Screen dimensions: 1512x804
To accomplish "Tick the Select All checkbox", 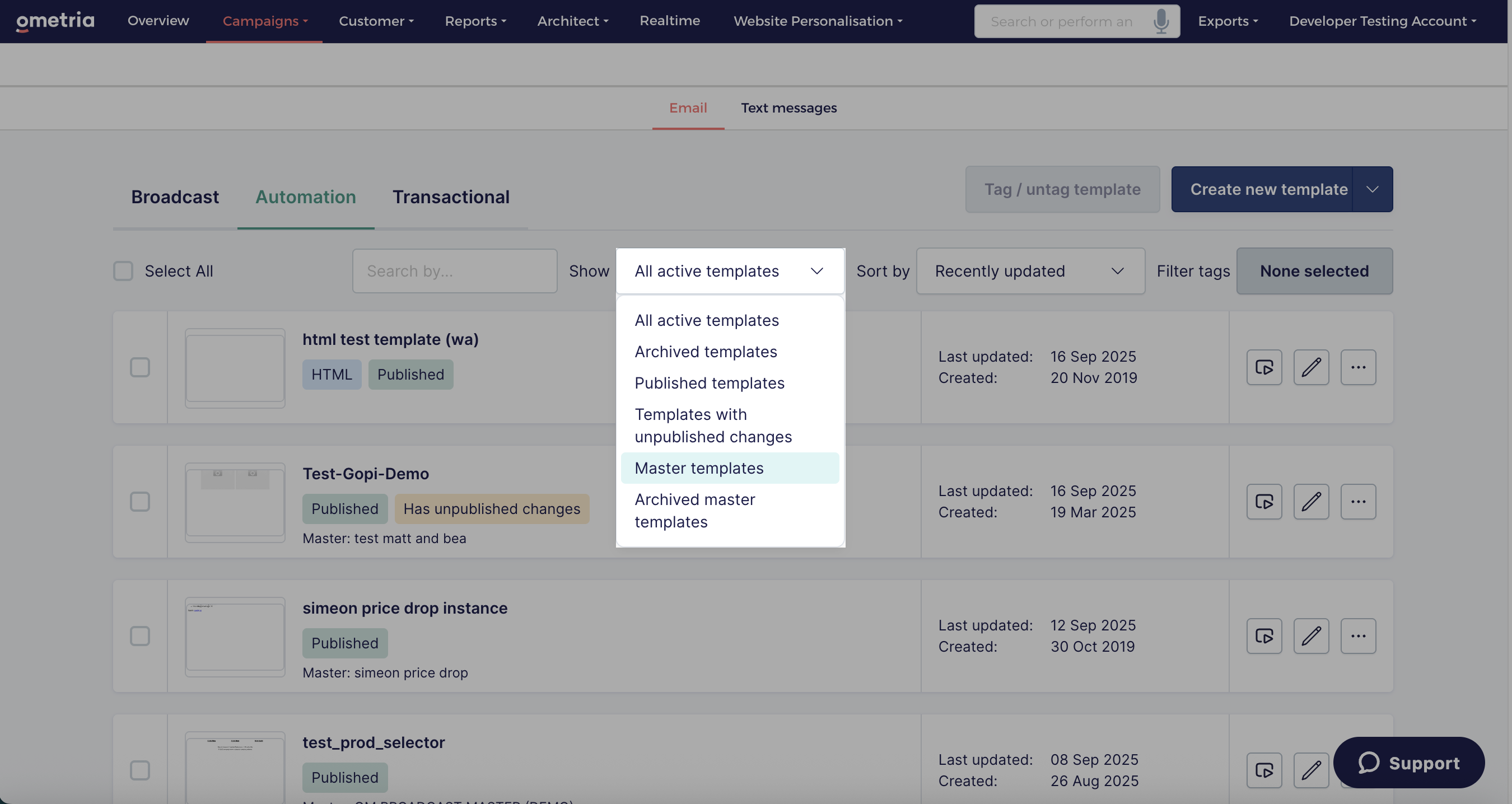I will [x=123, y=271].
